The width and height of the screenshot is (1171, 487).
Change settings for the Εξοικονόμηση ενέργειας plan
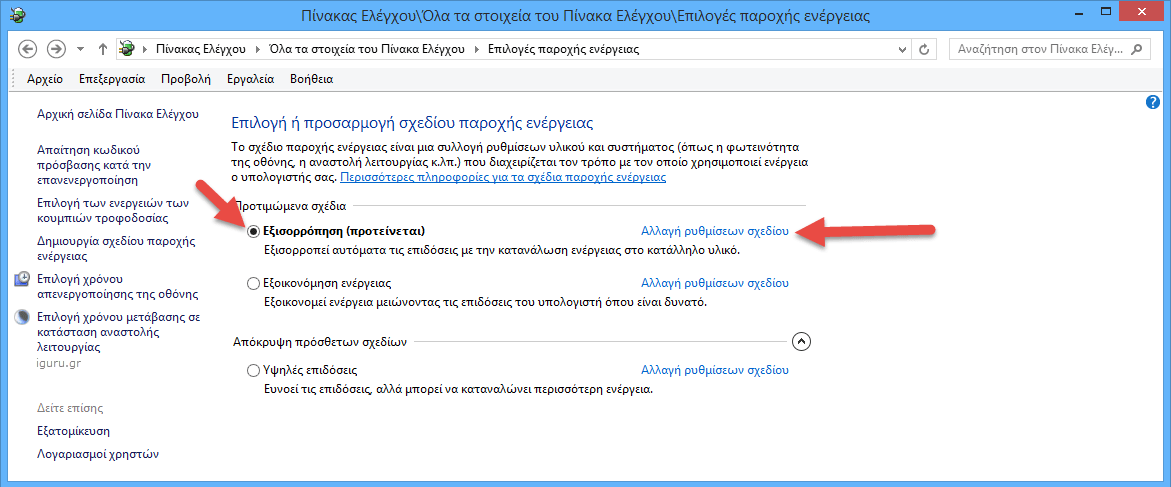(x=715, y=283)
